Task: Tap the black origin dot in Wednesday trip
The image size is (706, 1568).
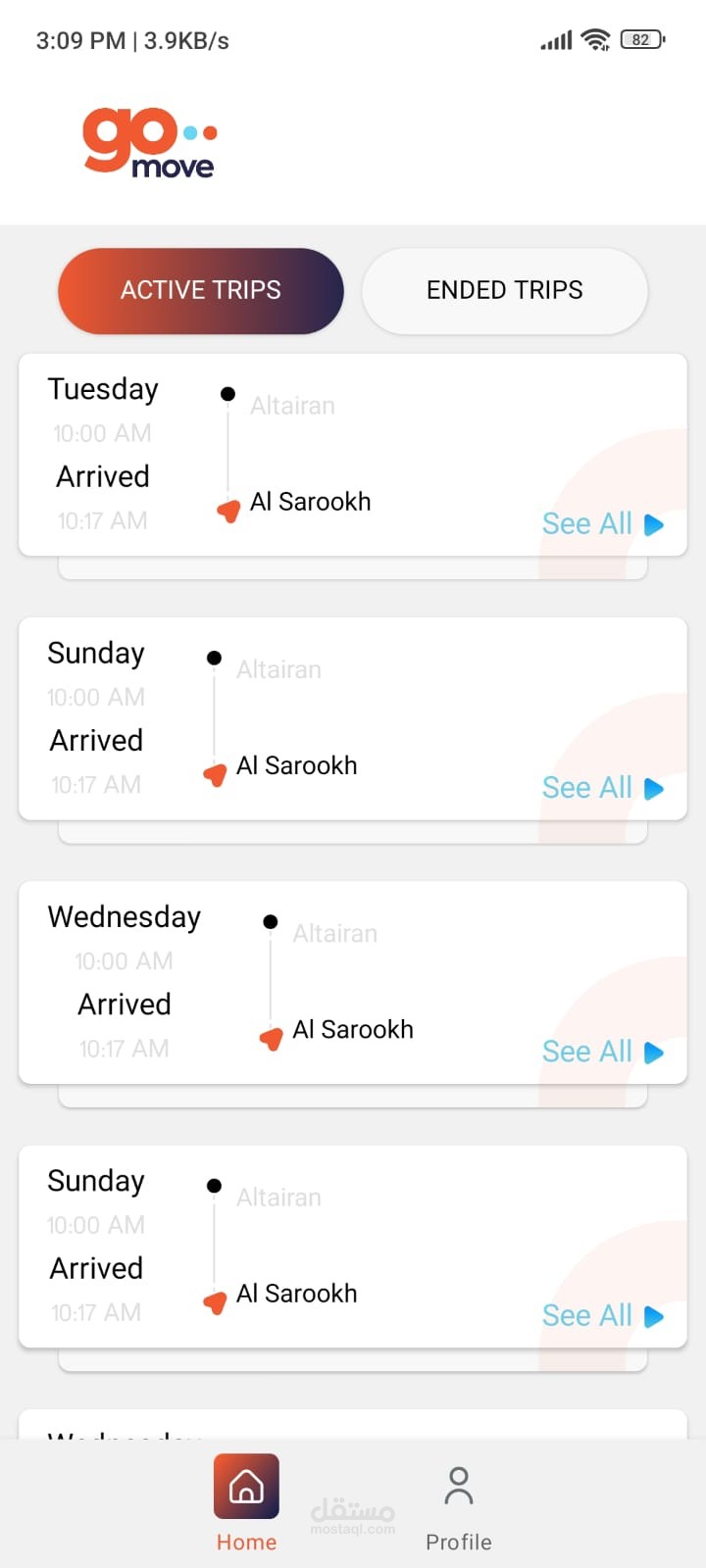Action: point(271,922)
